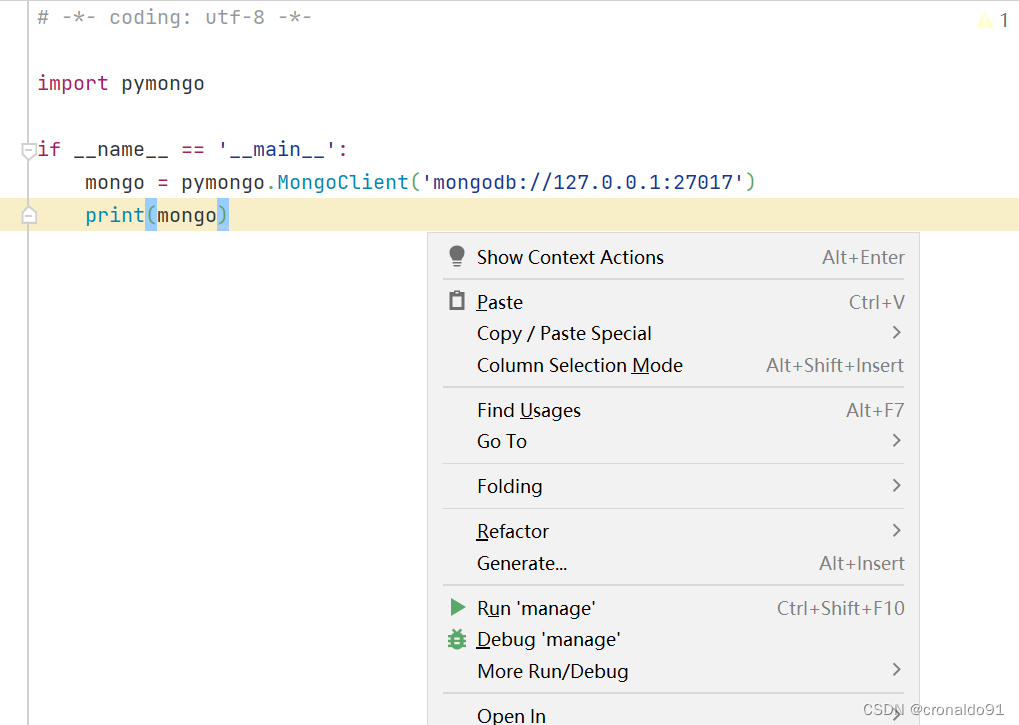Click the green Run triangle icon
Image resolution: width=1019 pixels, height=725 pixels.
(x=458, y=607)
